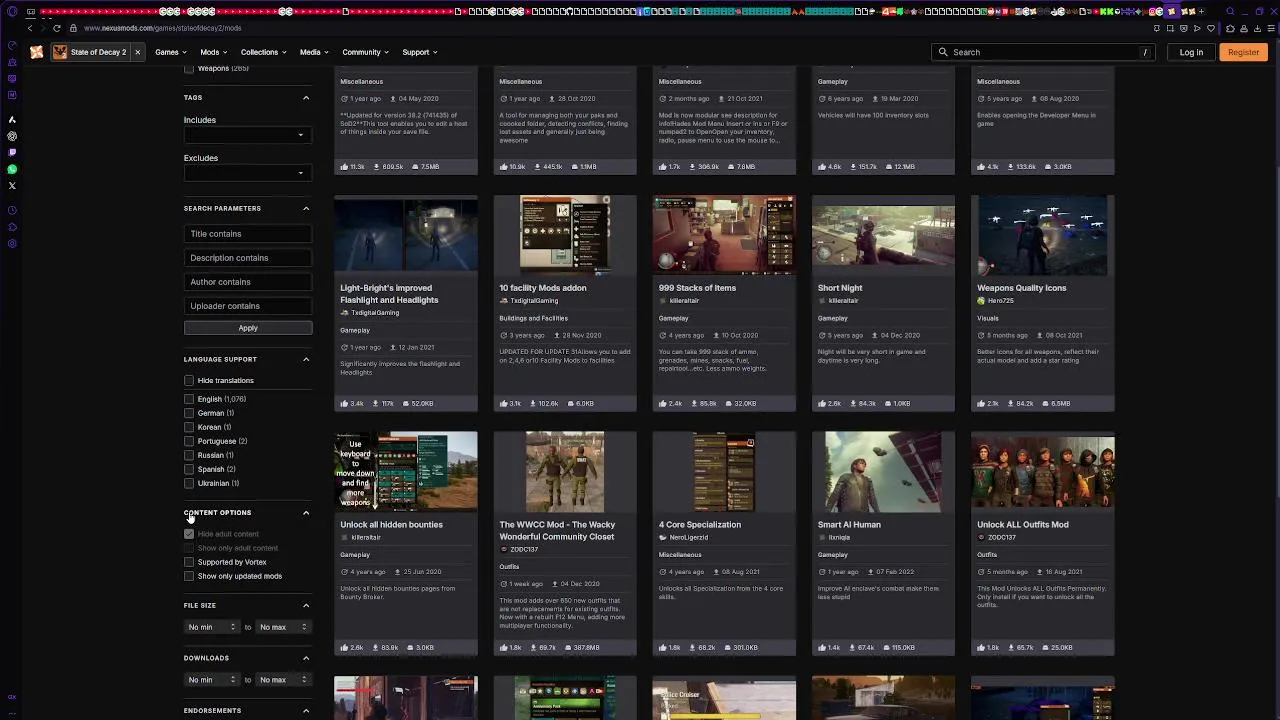Image resolution: width=1280 pixels, height=720 pixels.
Task: Open the Unlock all hidden bounties mod link
Action: (x=391, y=524)
